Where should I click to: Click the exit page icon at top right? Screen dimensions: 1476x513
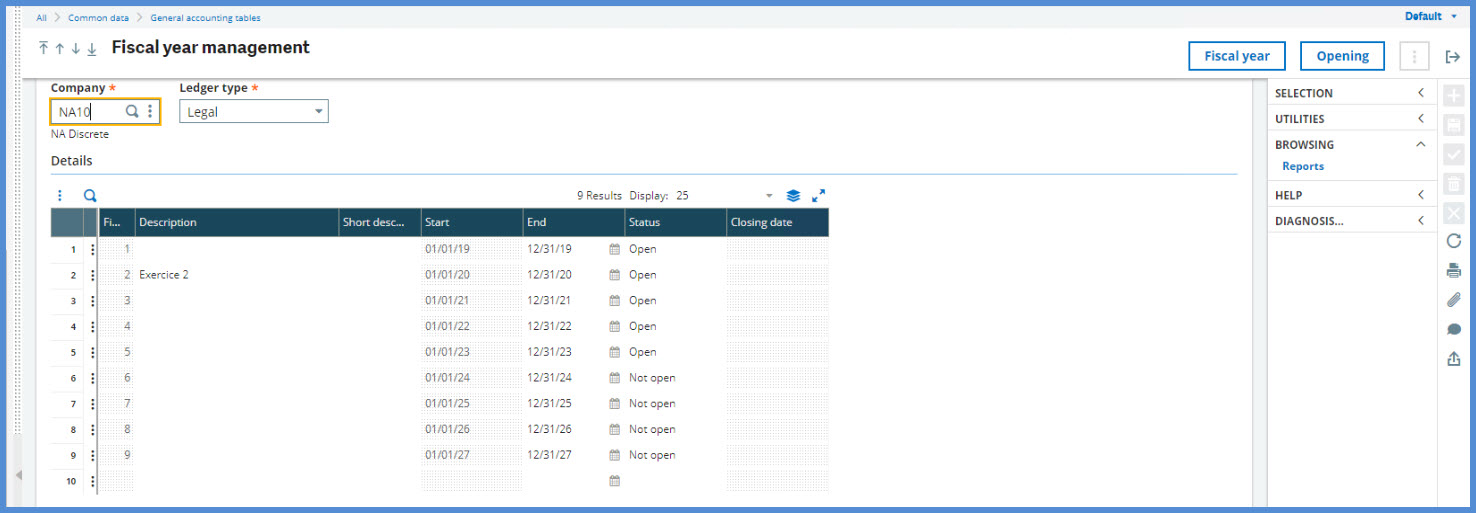1453,57
